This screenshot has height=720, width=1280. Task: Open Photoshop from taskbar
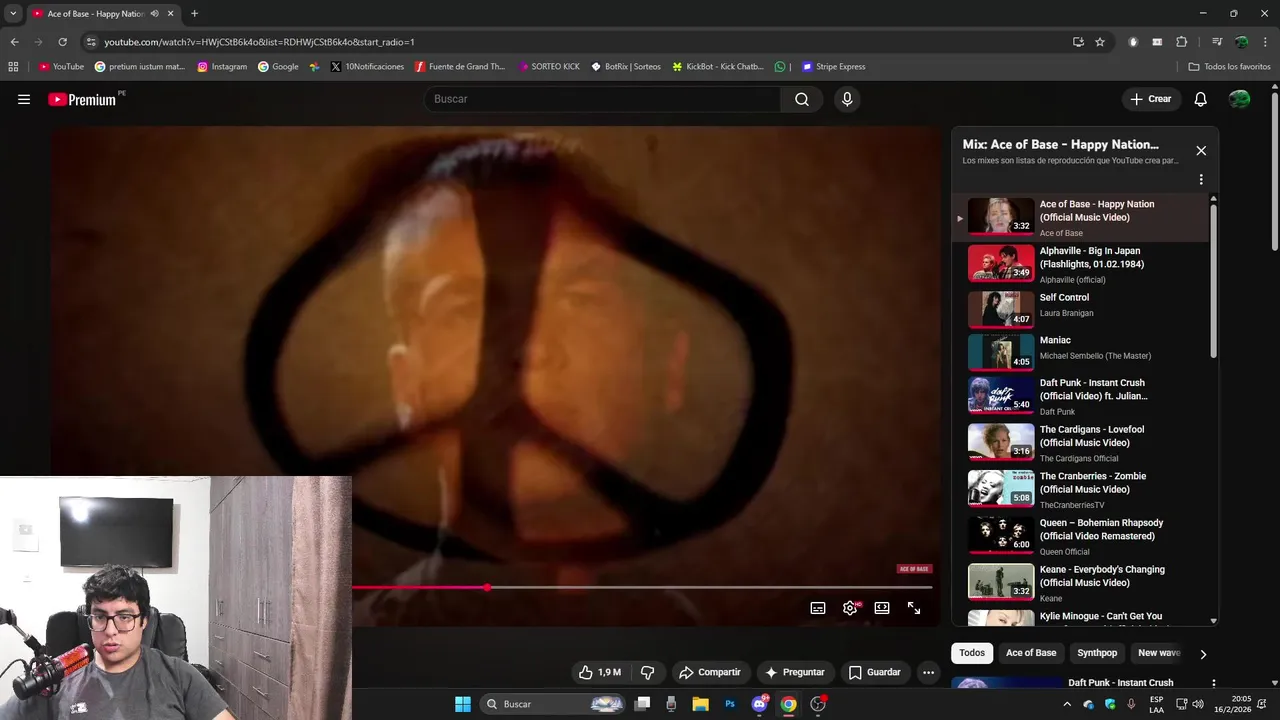(x=730, y=704)
